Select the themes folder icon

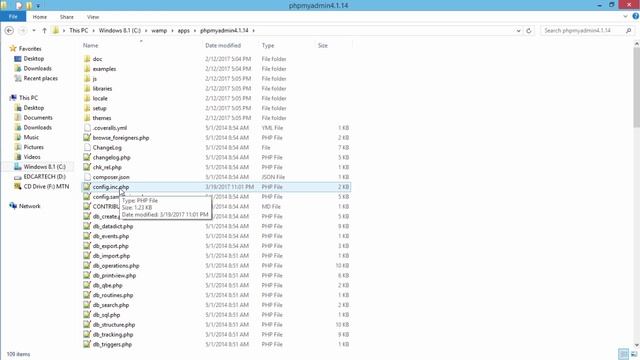coord(87,118)
